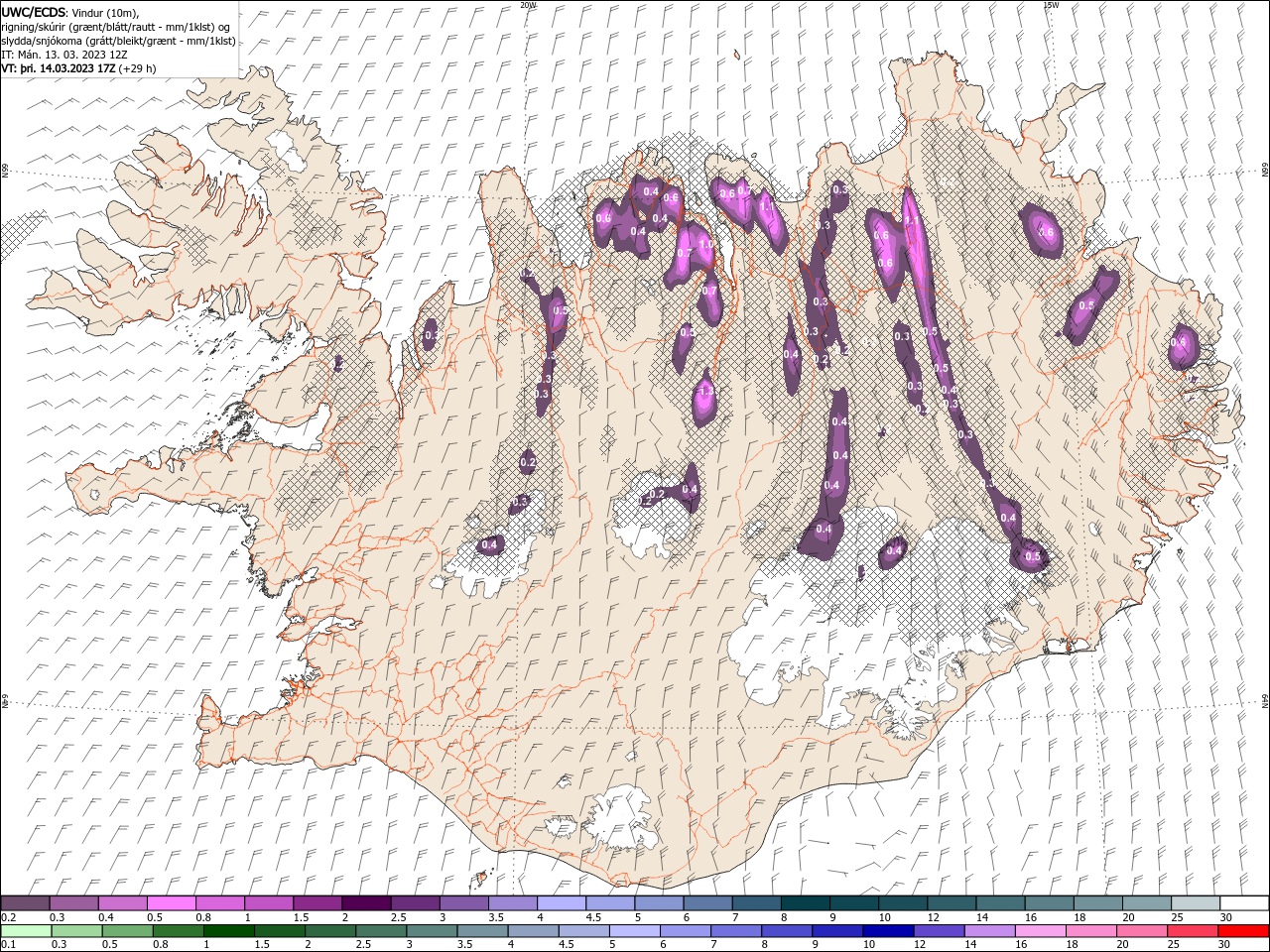1270x952 pixels.
Task: Click the 'slydda/snjókoma' legend description line
Action: point(119,41)
